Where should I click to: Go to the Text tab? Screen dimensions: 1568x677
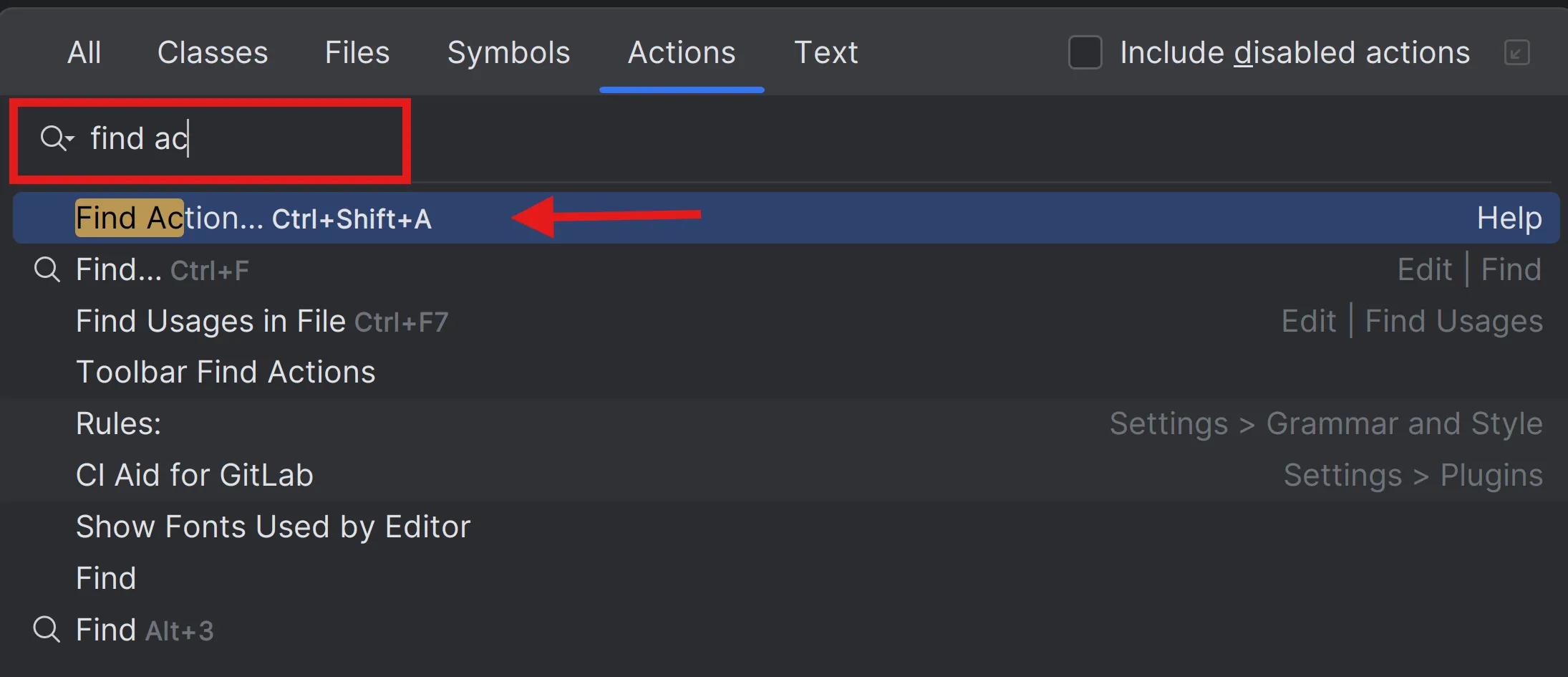[x=826, y=53]
